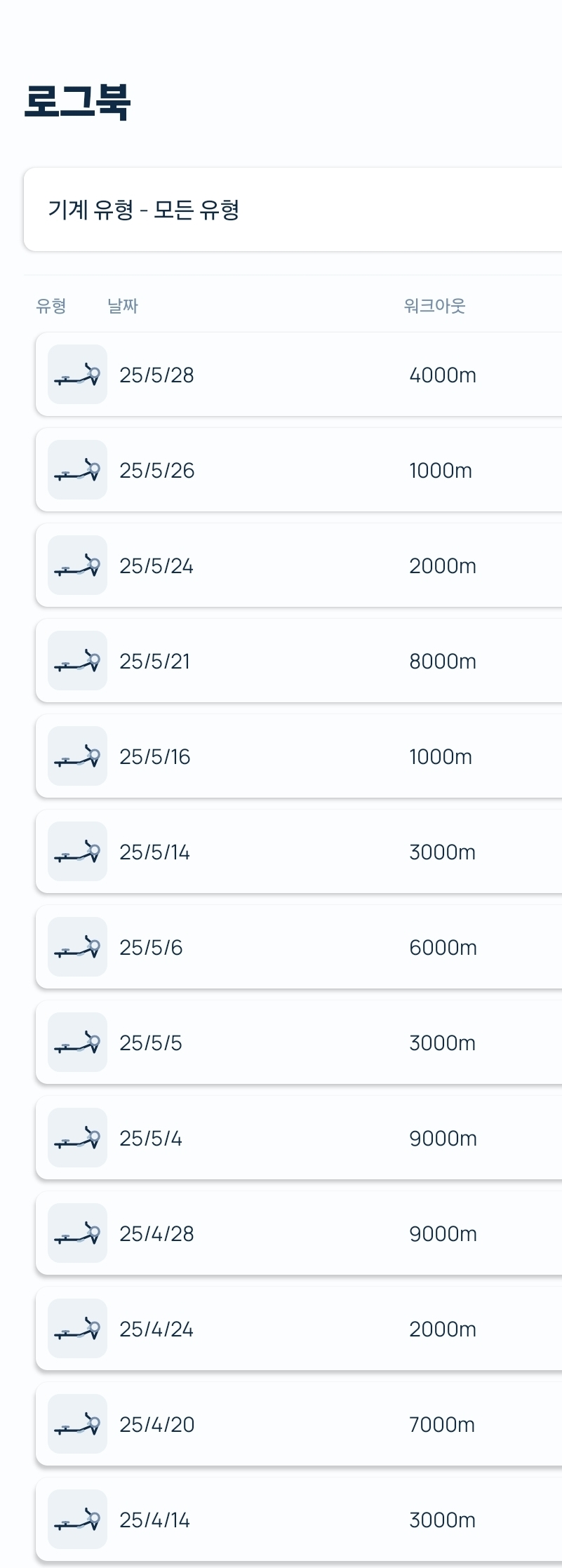562x1568 pixels.
Task: Open the 25/5/5 3000m workout row
Action: tap(299, 1043)
